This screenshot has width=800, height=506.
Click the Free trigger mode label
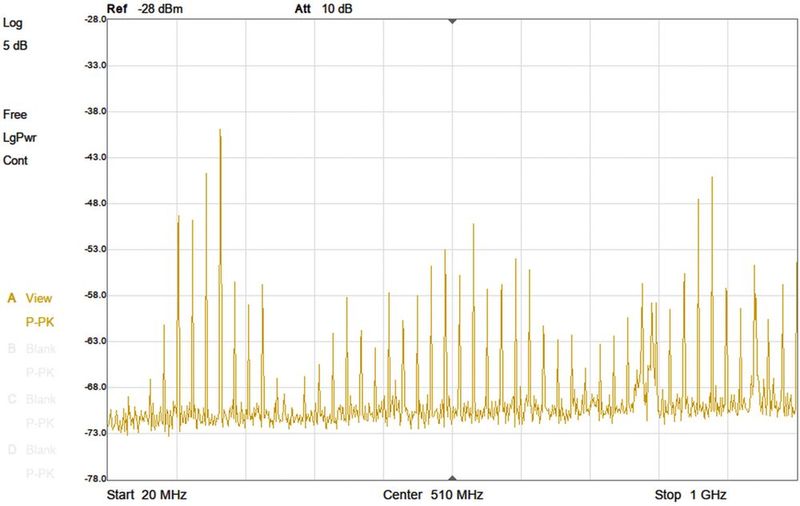click(x=15, y=114)
